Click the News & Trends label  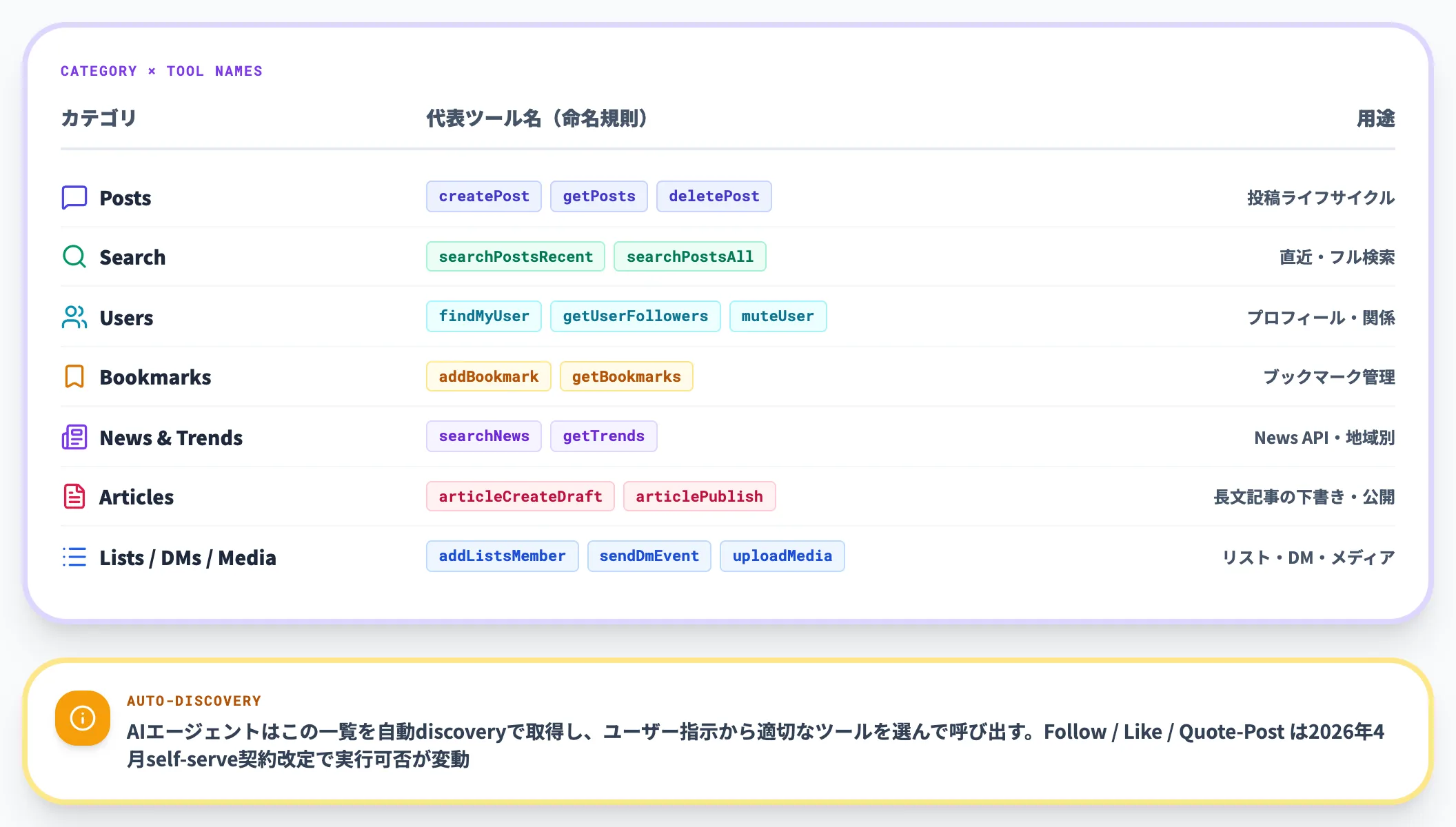click(x=171, y=438)
